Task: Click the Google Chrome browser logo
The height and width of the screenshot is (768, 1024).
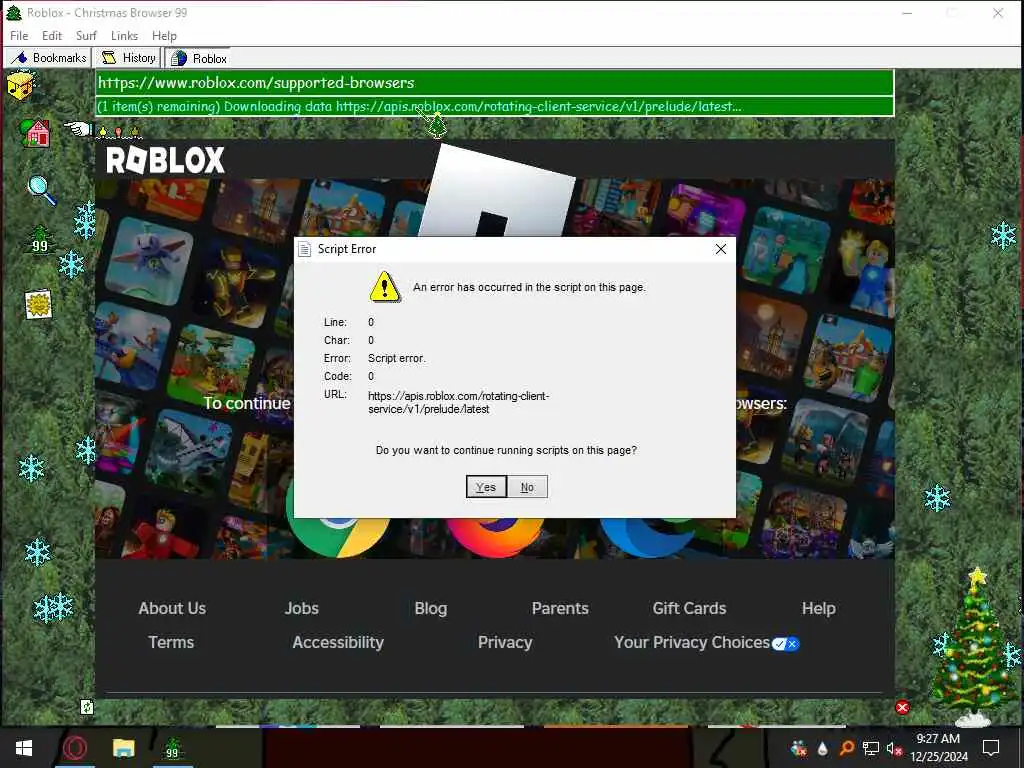Action: 338,537
